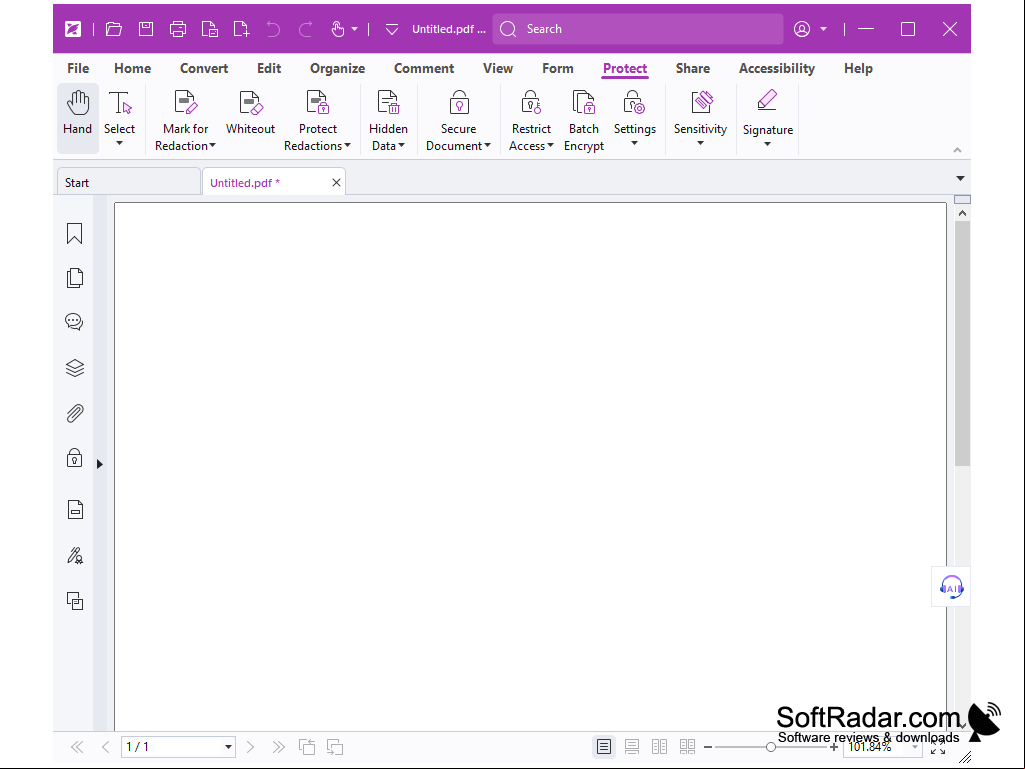This screenshot has height=769, width=1025.
Task: Enable facing pages view mode
Action: (660, 747)
